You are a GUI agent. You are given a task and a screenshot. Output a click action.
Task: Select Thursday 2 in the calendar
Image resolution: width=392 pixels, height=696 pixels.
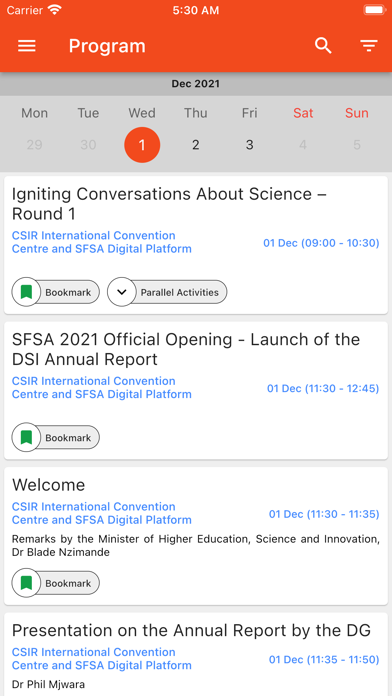pyautogui.click(x=196, y=145)
